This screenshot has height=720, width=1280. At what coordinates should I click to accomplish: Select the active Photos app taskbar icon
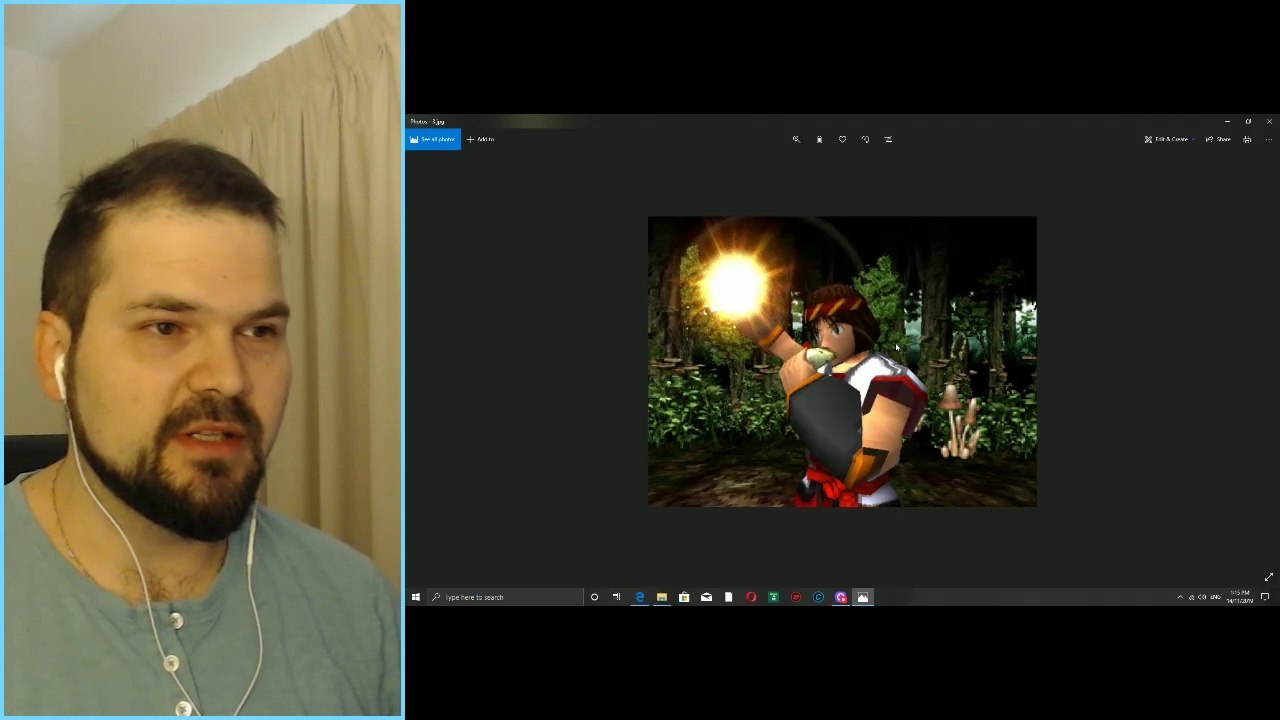[863, 597]
